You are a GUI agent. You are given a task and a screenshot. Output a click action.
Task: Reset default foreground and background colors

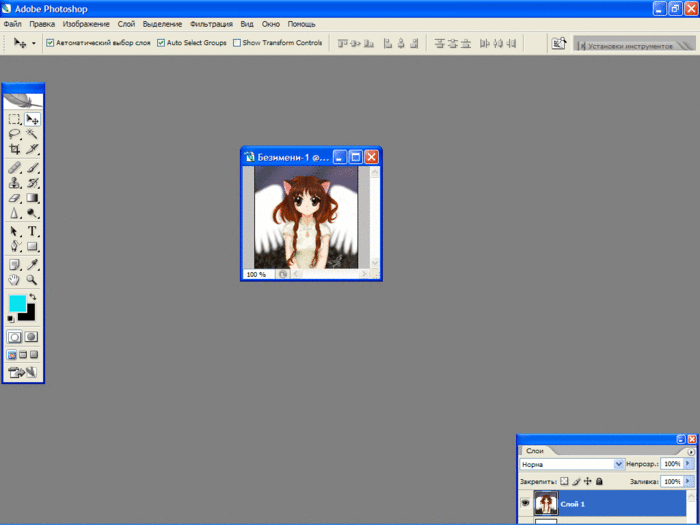pyautogui.click(x=11, y=318)
